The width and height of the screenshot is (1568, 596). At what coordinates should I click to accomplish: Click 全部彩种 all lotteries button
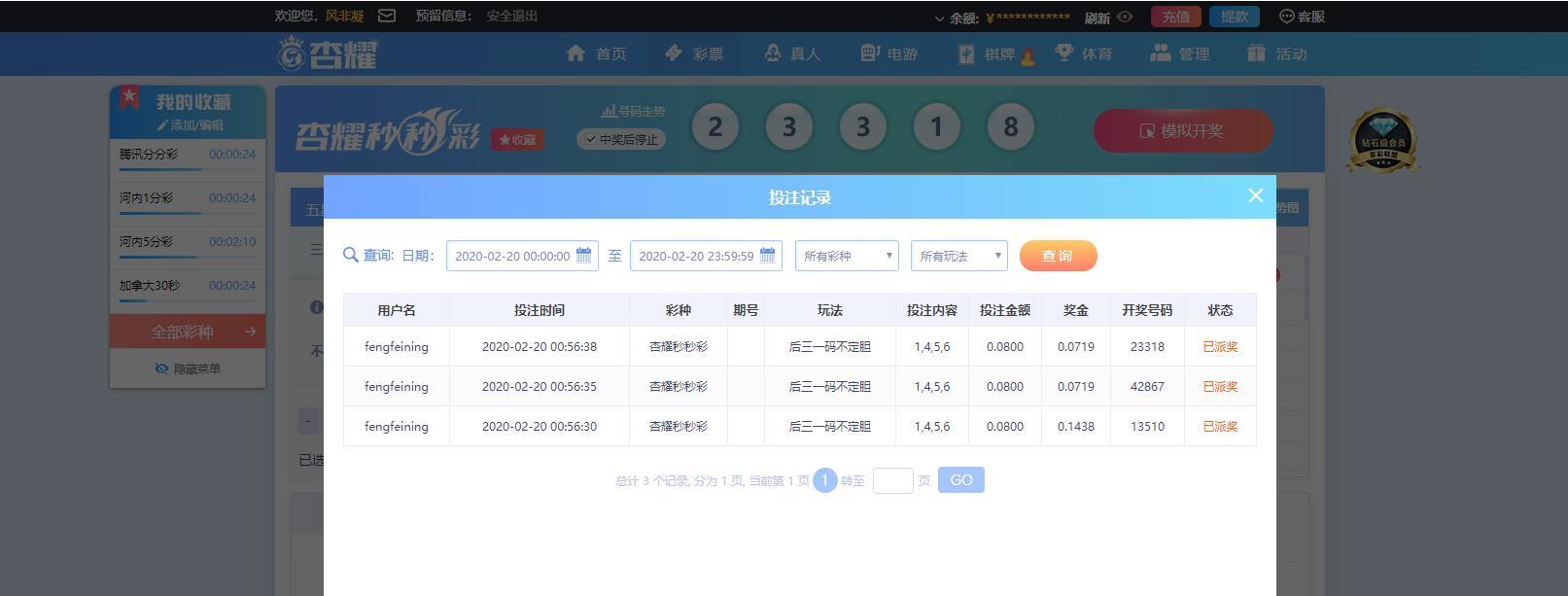(x=188, y=332)
